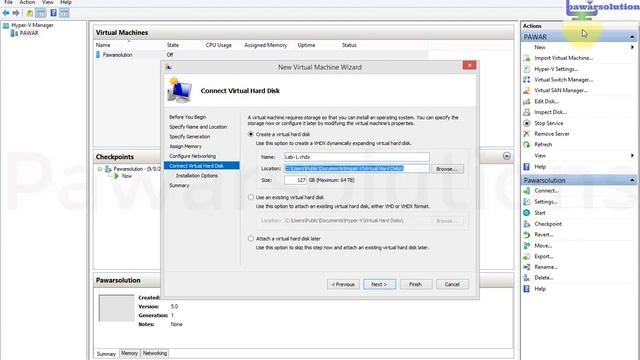Open Hyper-V Settings icon in Actions
This screenshot has width=640, height=360.
(x=527, y=69)
